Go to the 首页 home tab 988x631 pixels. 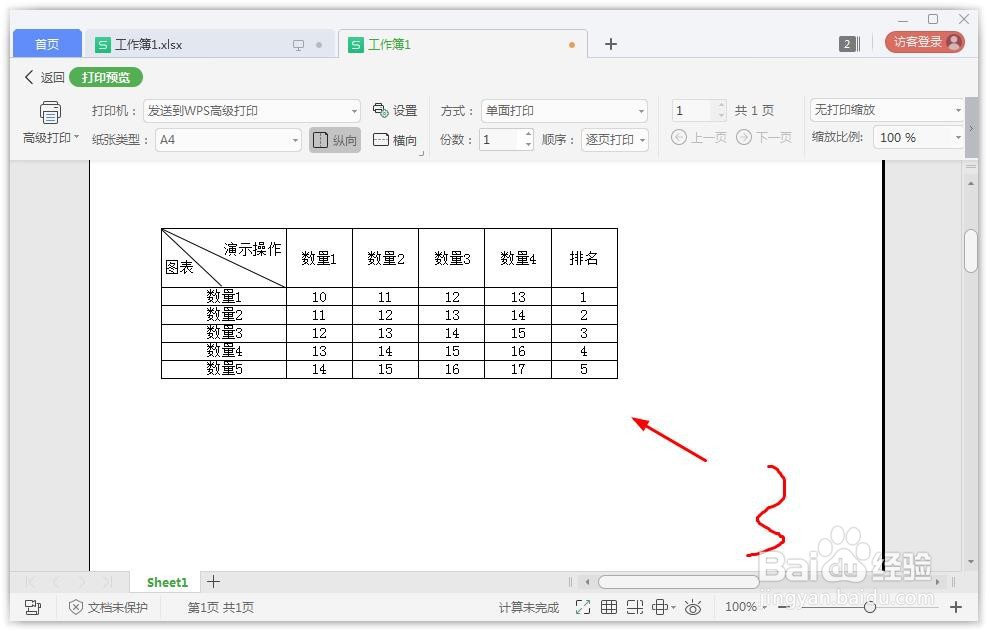45,44
